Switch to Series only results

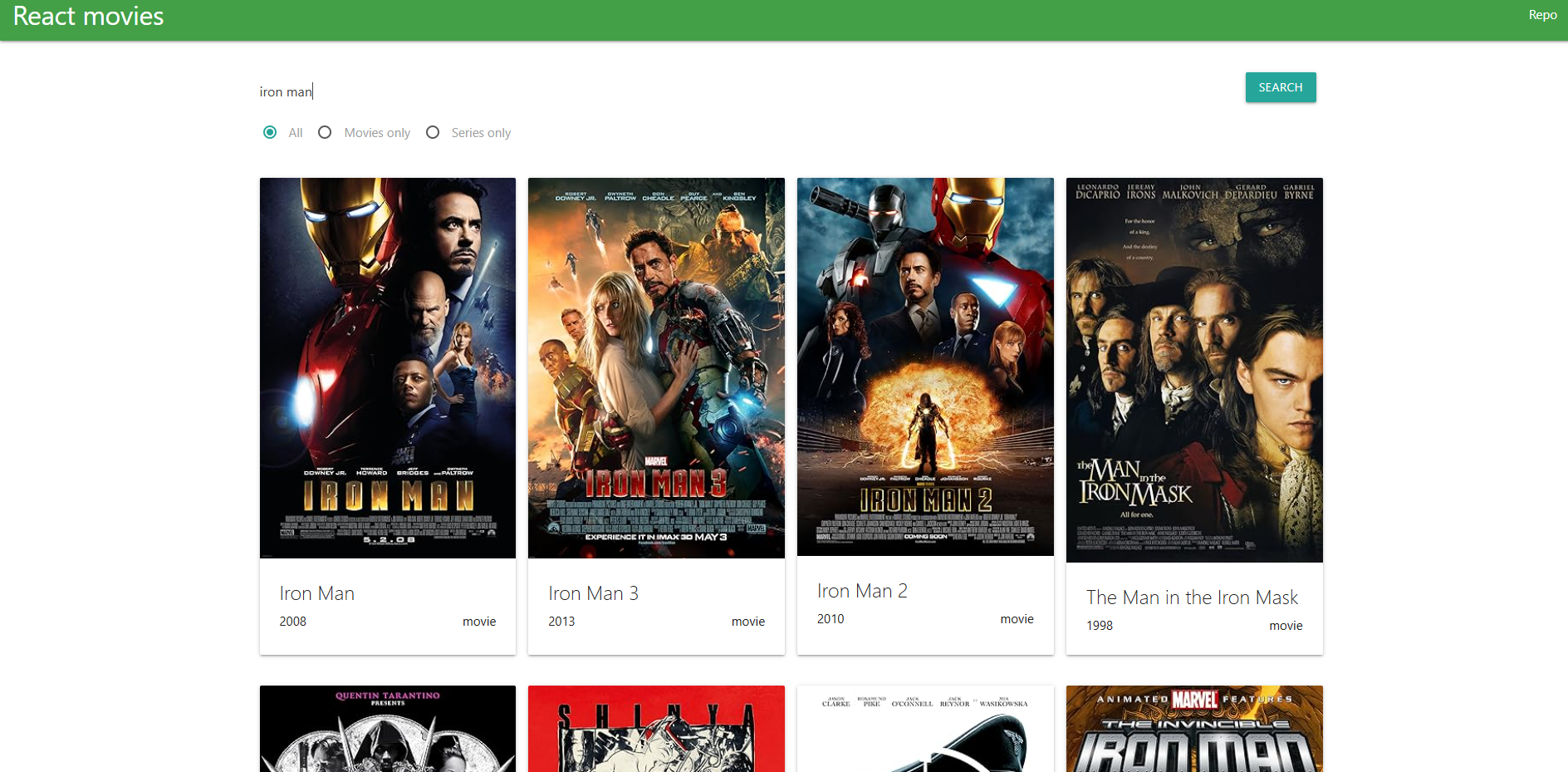432,132
